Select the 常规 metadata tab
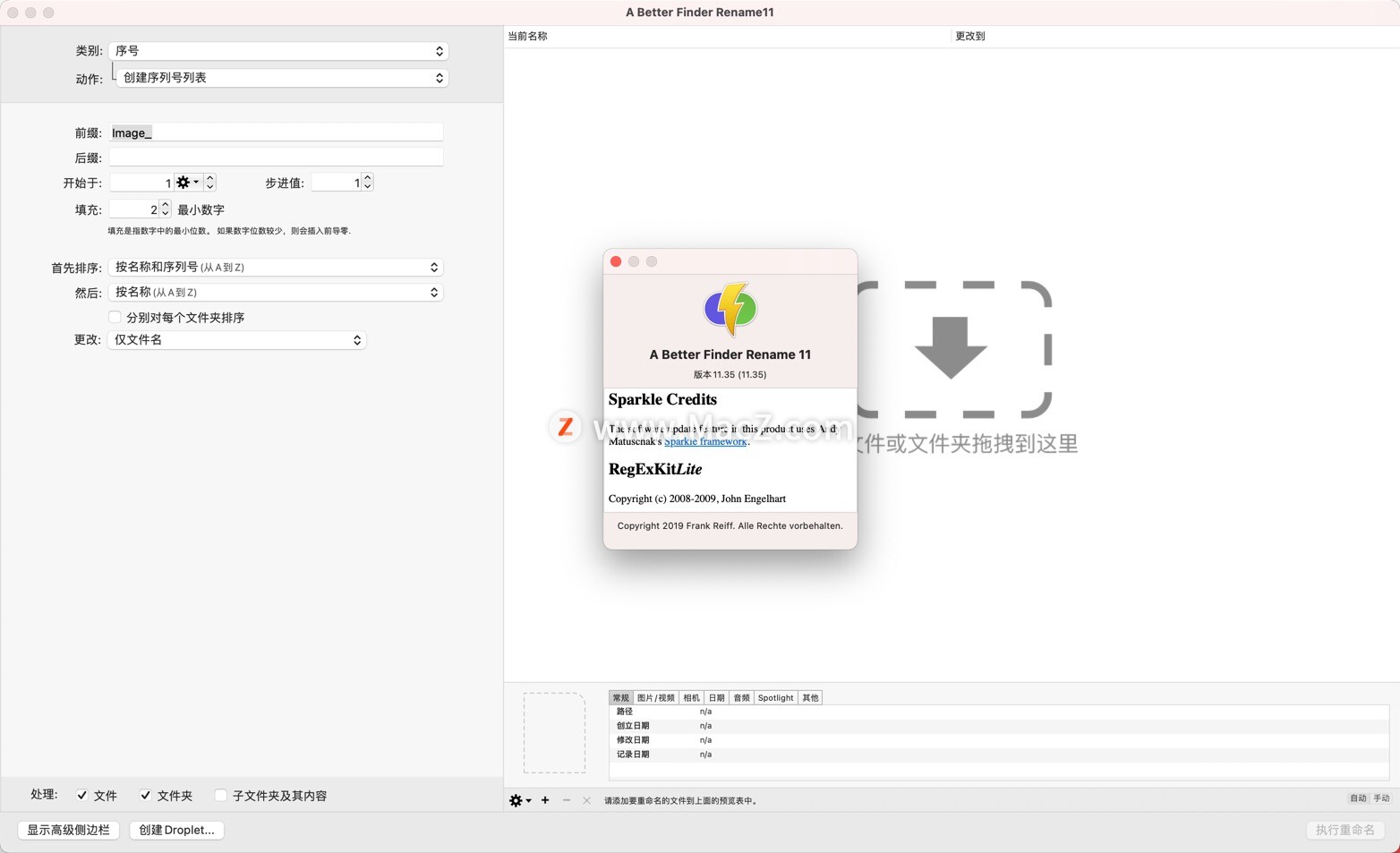The image size is (1400, 853). pyautogui.click(x=621, y=697)
